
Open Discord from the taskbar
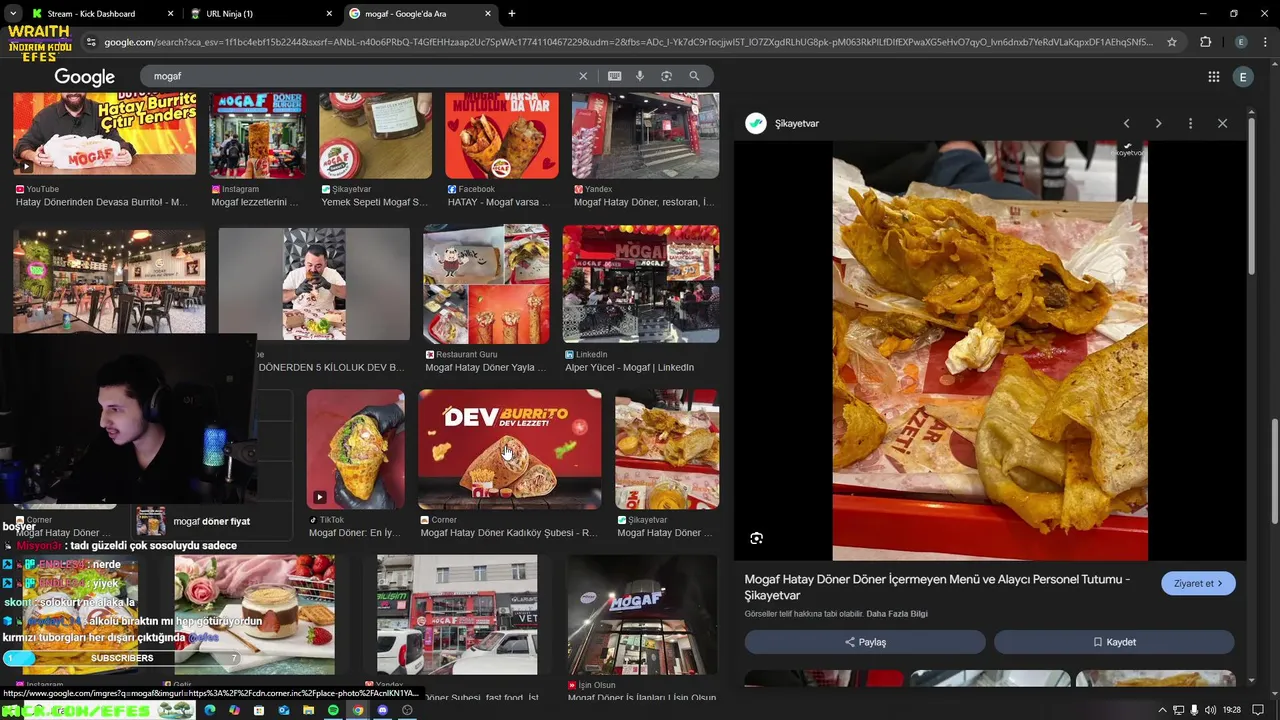382,710
